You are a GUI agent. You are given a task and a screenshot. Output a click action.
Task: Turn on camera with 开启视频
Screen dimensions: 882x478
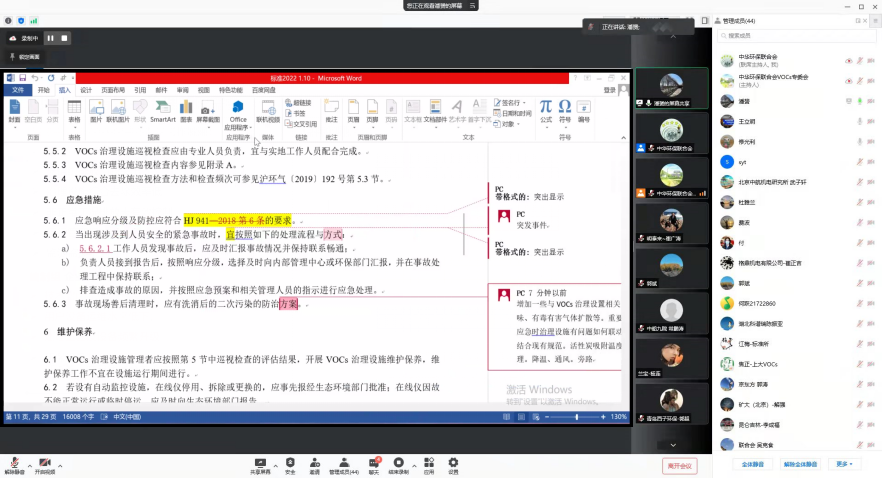click(45, 466)
